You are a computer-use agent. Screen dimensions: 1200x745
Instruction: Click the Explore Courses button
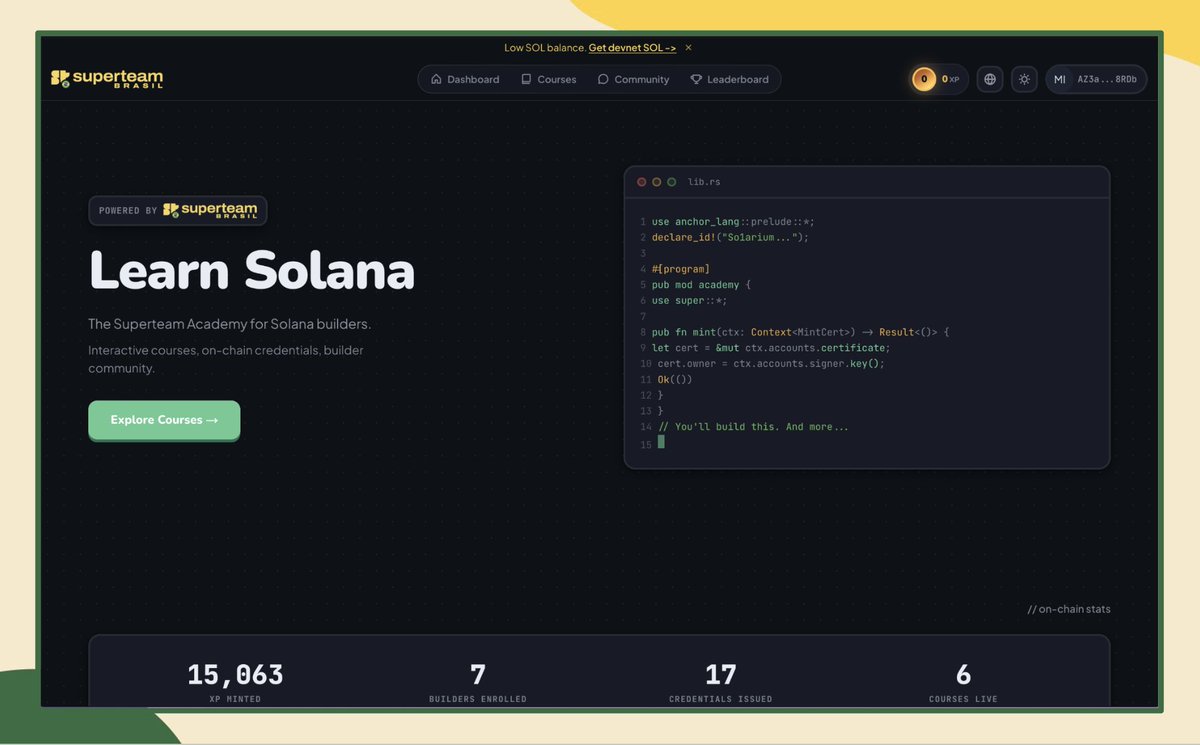164,420
